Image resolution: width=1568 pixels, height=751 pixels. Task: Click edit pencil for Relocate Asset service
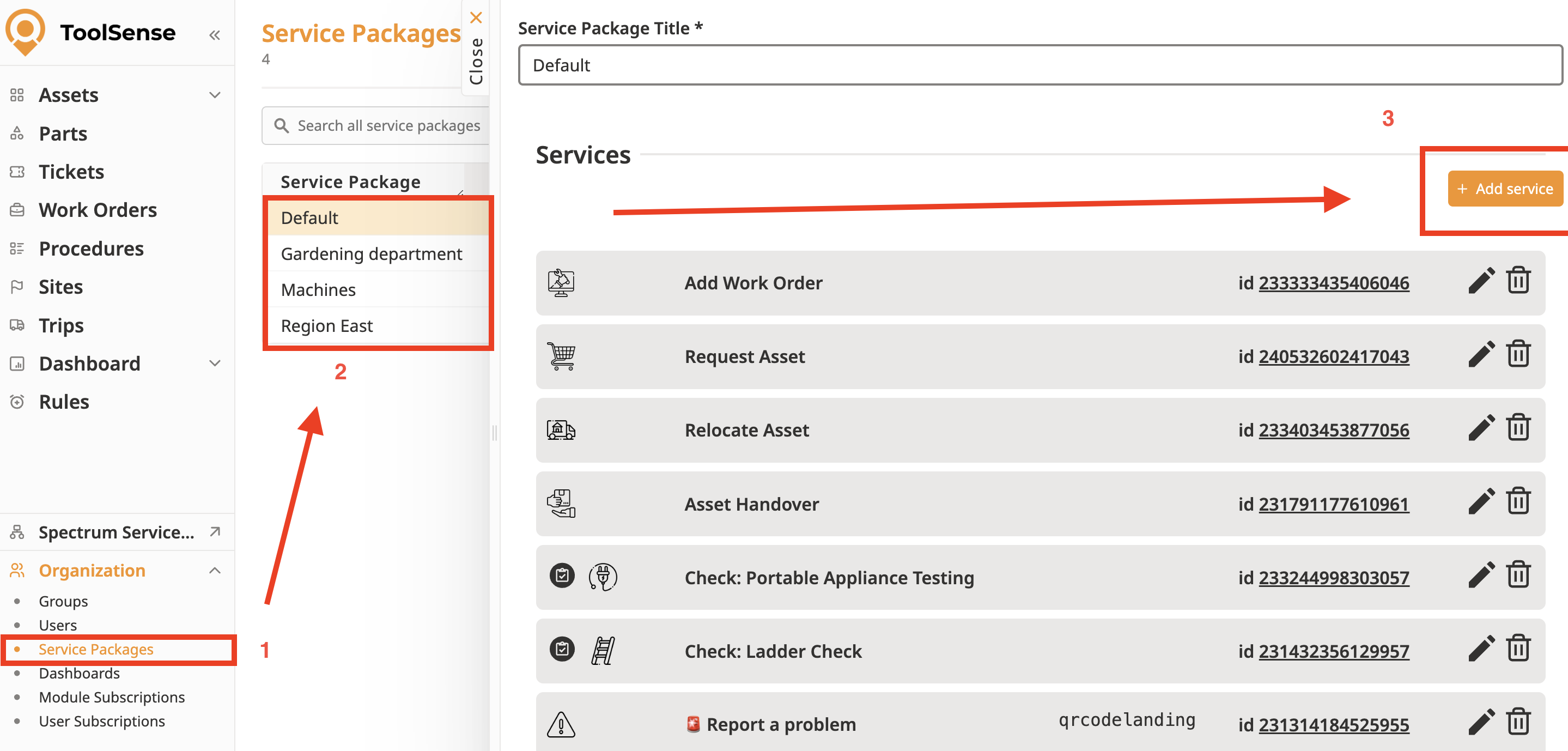(1480, 429)
